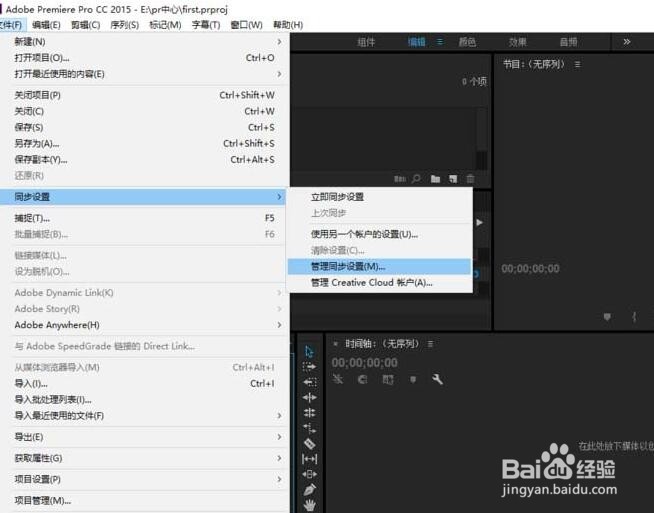Select the Pen tool
The width and height of the screenshot is (654, 513).
pos(309,490)
